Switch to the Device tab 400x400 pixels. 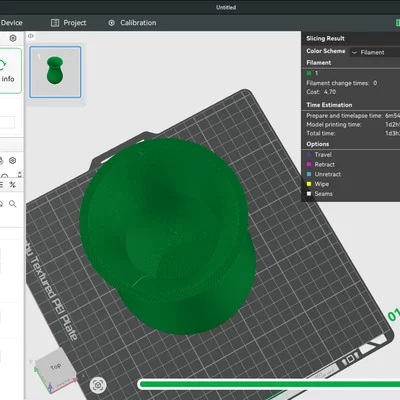pyautogui.click(x=11, y=23)
